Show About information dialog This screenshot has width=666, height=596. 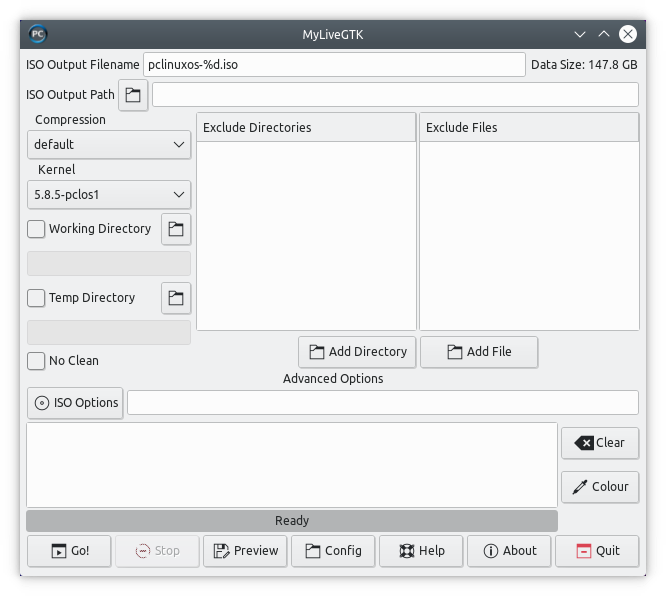(509, 551)
